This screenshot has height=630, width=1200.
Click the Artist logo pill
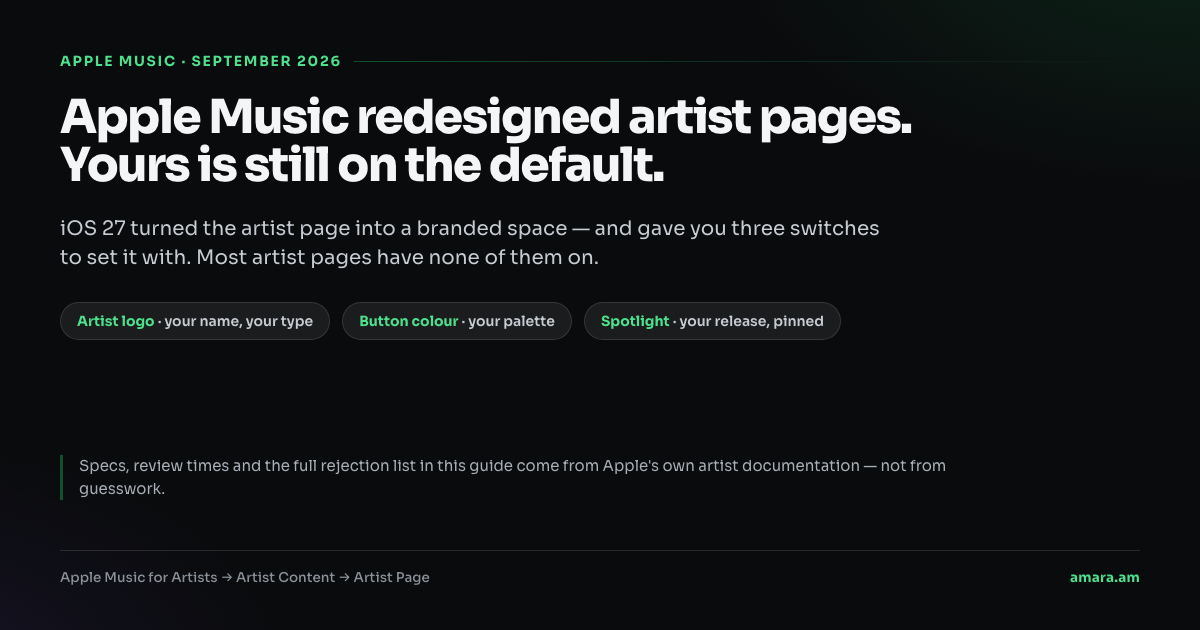tap(195, 321)
